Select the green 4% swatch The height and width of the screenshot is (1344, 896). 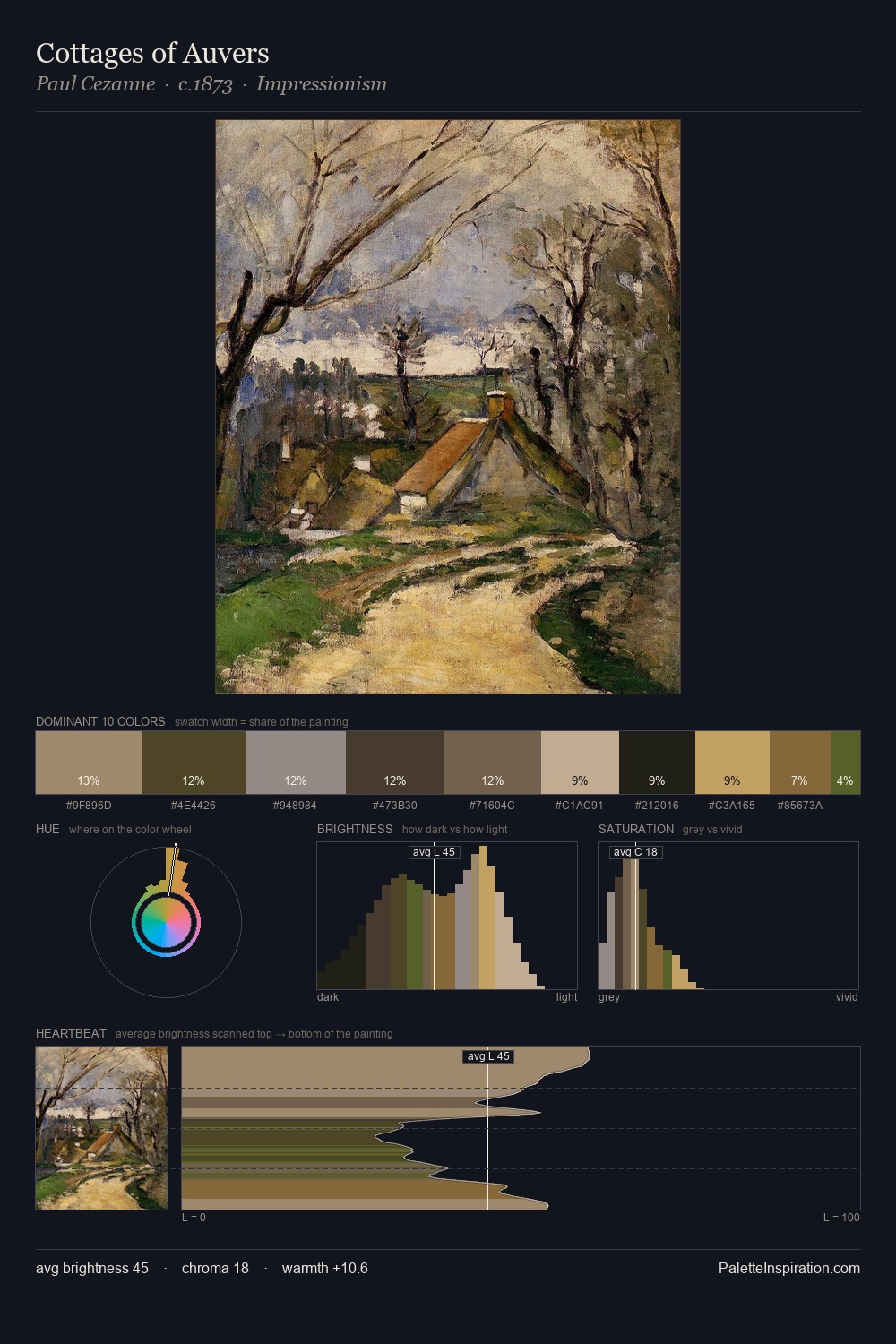(x=845, y=762)
